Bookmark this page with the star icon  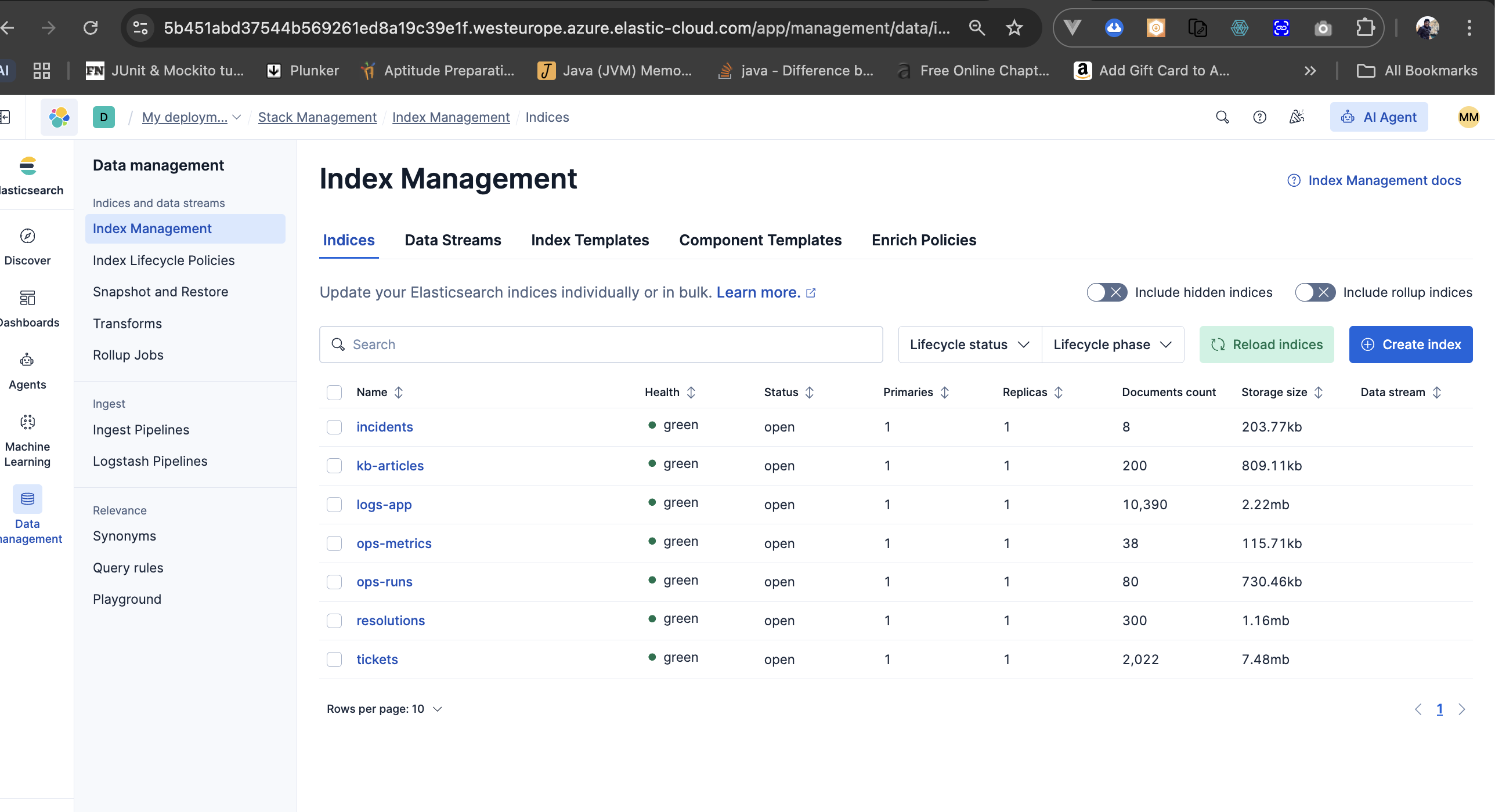click(1014, 27)
